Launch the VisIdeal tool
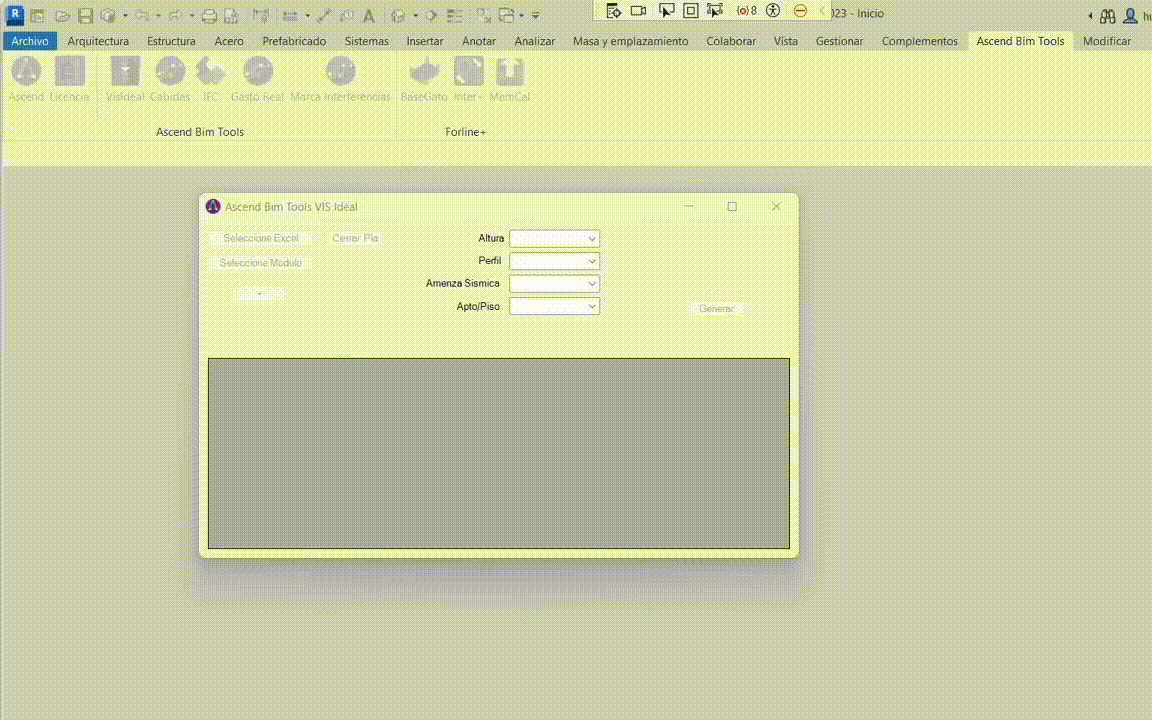This screenshot has width=1152, height=720. click(125, 79)
